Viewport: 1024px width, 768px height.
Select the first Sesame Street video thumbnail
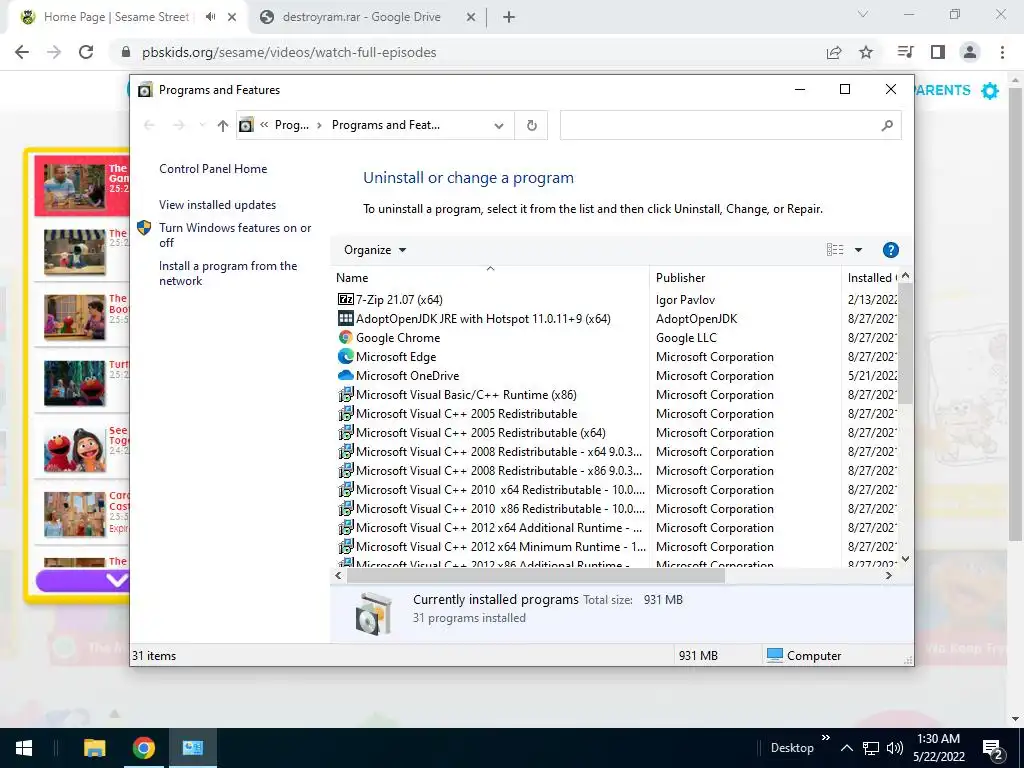[74, 186]
